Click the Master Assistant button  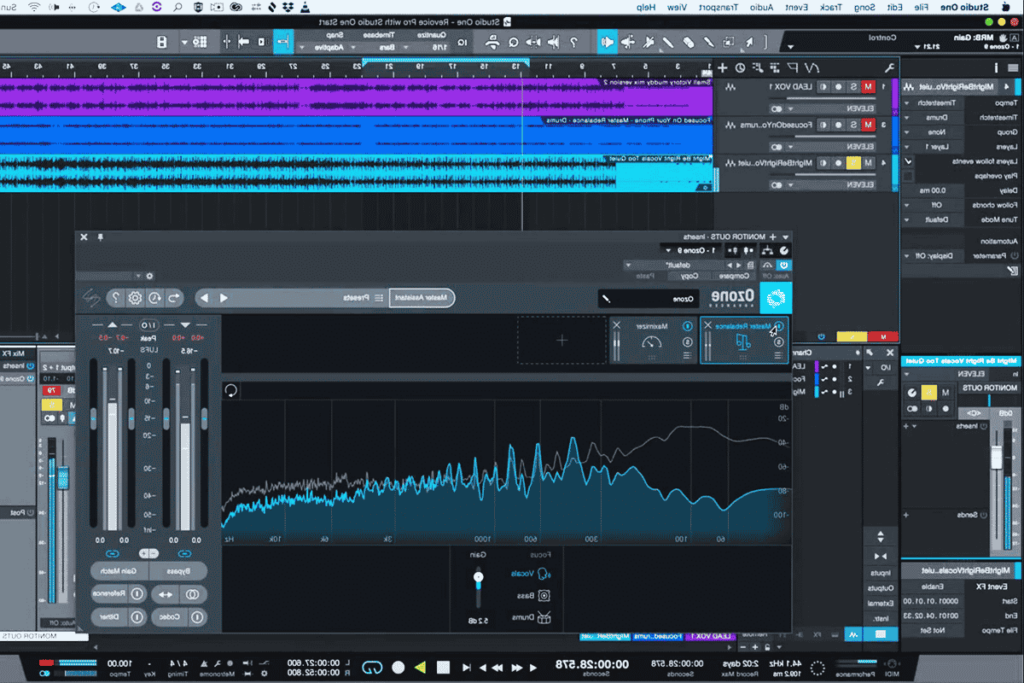coord(422,298)
